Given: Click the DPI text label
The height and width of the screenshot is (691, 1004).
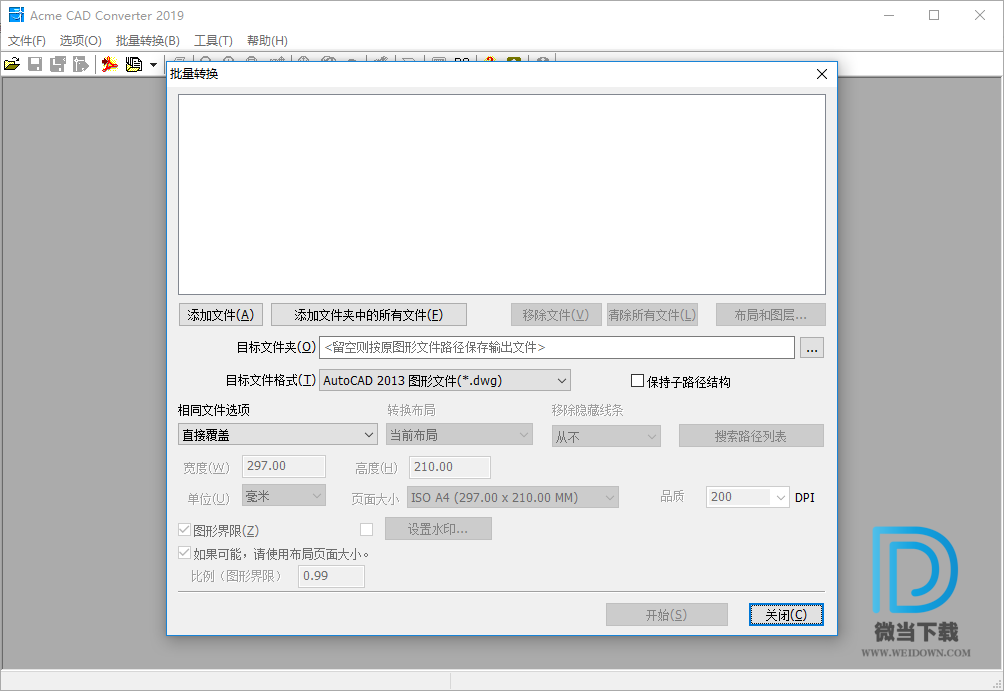Looking at the screenshot, I should pos(805,498).
